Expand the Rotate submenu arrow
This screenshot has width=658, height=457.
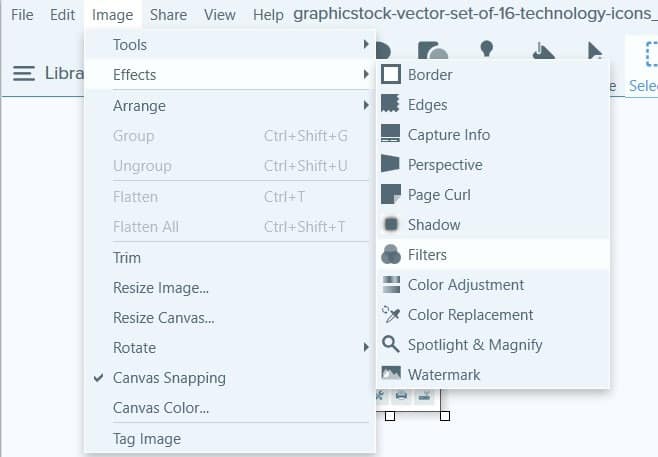(x=366, y=347)
